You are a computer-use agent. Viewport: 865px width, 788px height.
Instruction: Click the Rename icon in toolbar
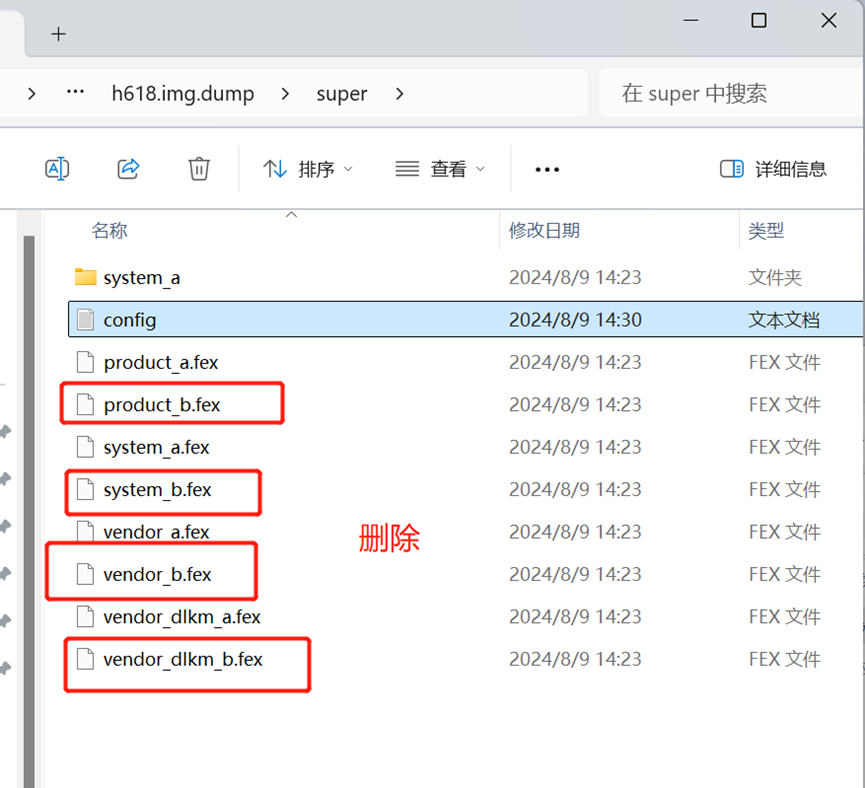coord(57,169)
